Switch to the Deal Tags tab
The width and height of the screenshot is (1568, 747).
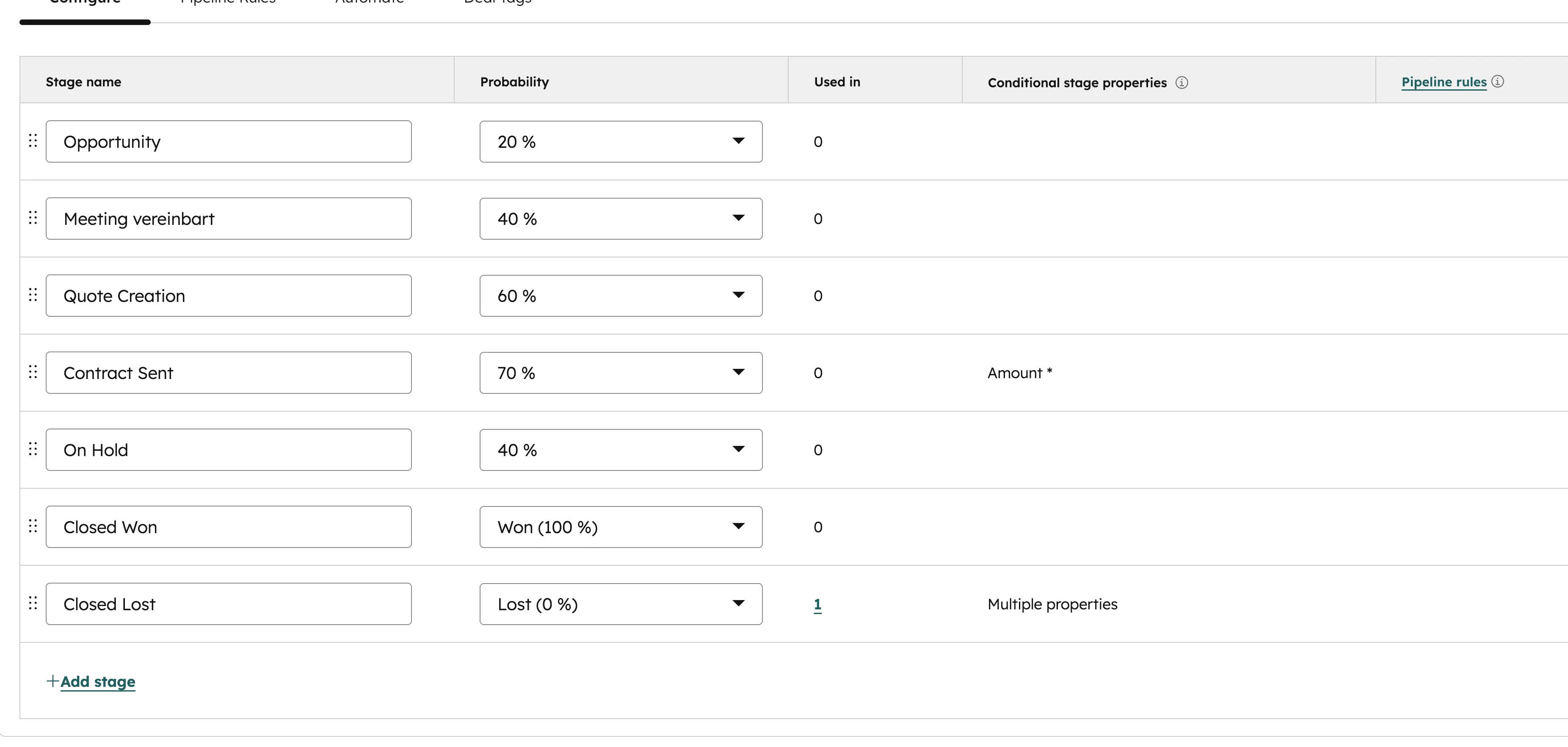(x=497, y=3)
